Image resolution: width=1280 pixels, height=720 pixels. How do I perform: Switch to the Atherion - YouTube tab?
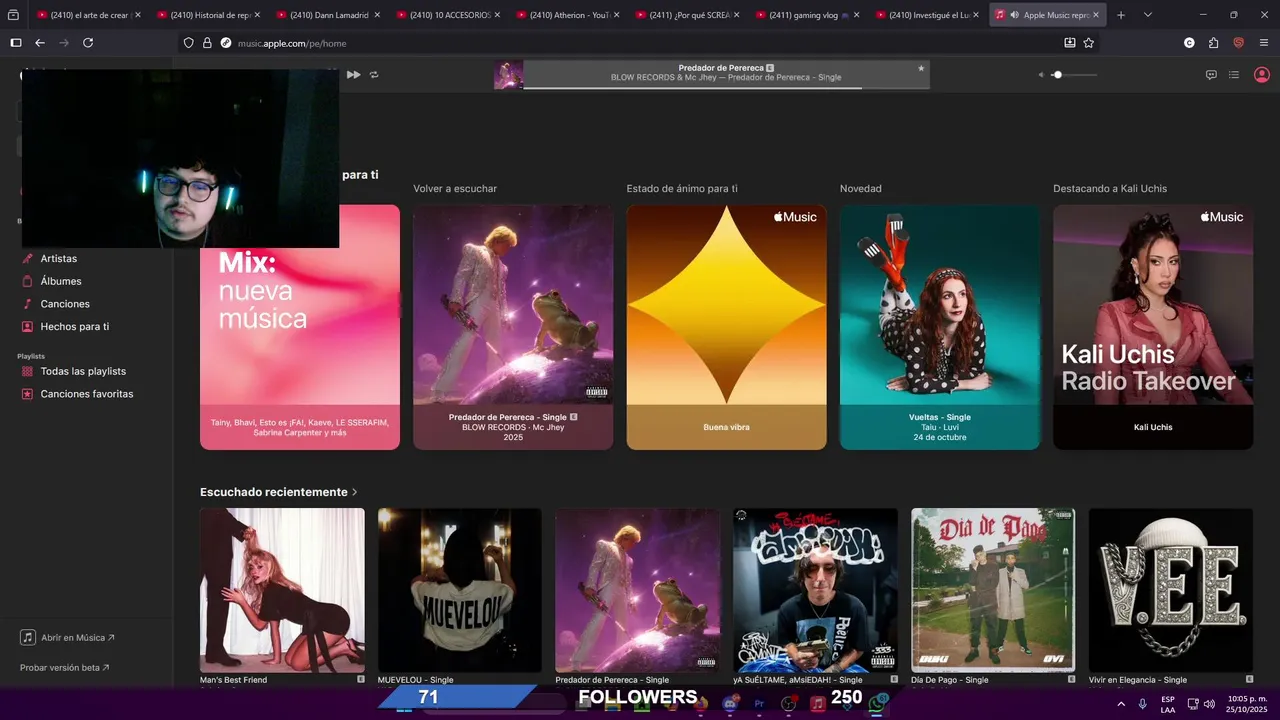click(567, 15)
